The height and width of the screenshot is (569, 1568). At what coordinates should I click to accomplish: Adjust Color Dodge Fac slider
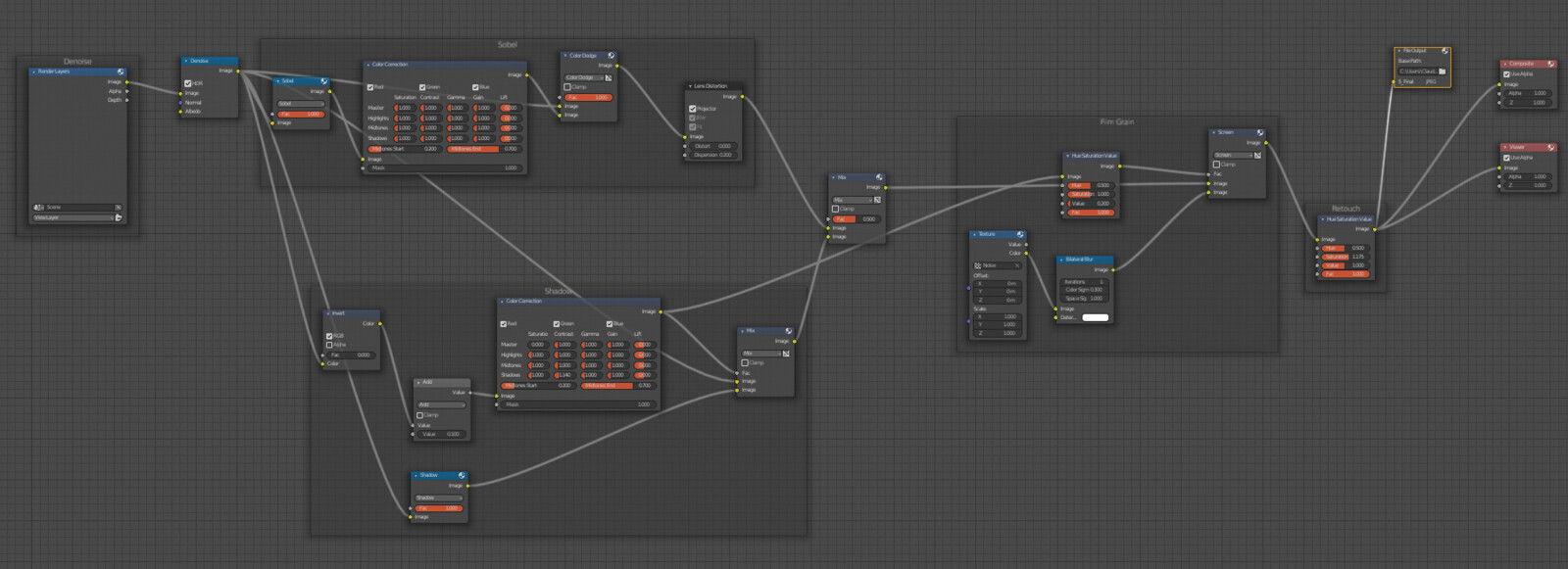[x=588, y=98]
